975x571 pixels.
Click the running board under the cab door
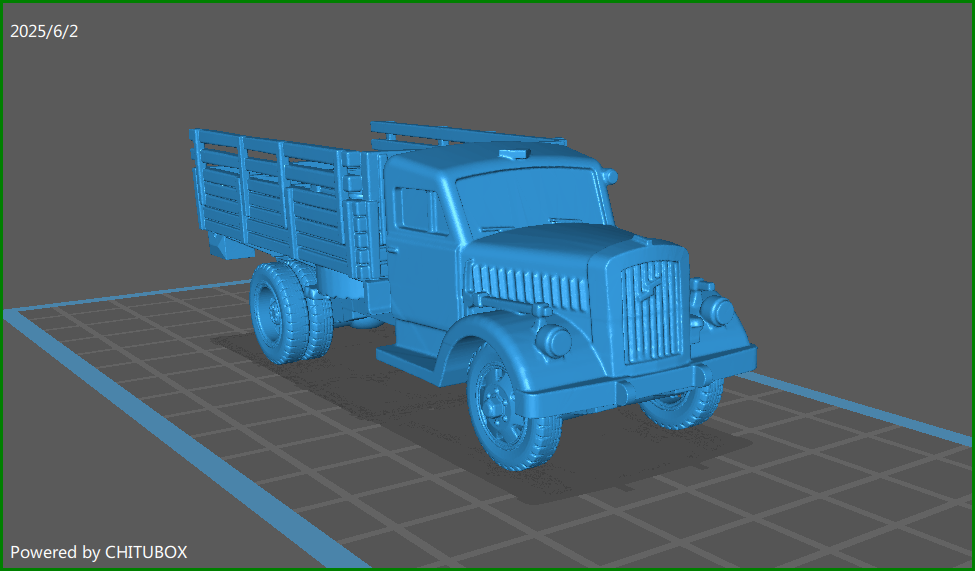[x=408, y=359]
